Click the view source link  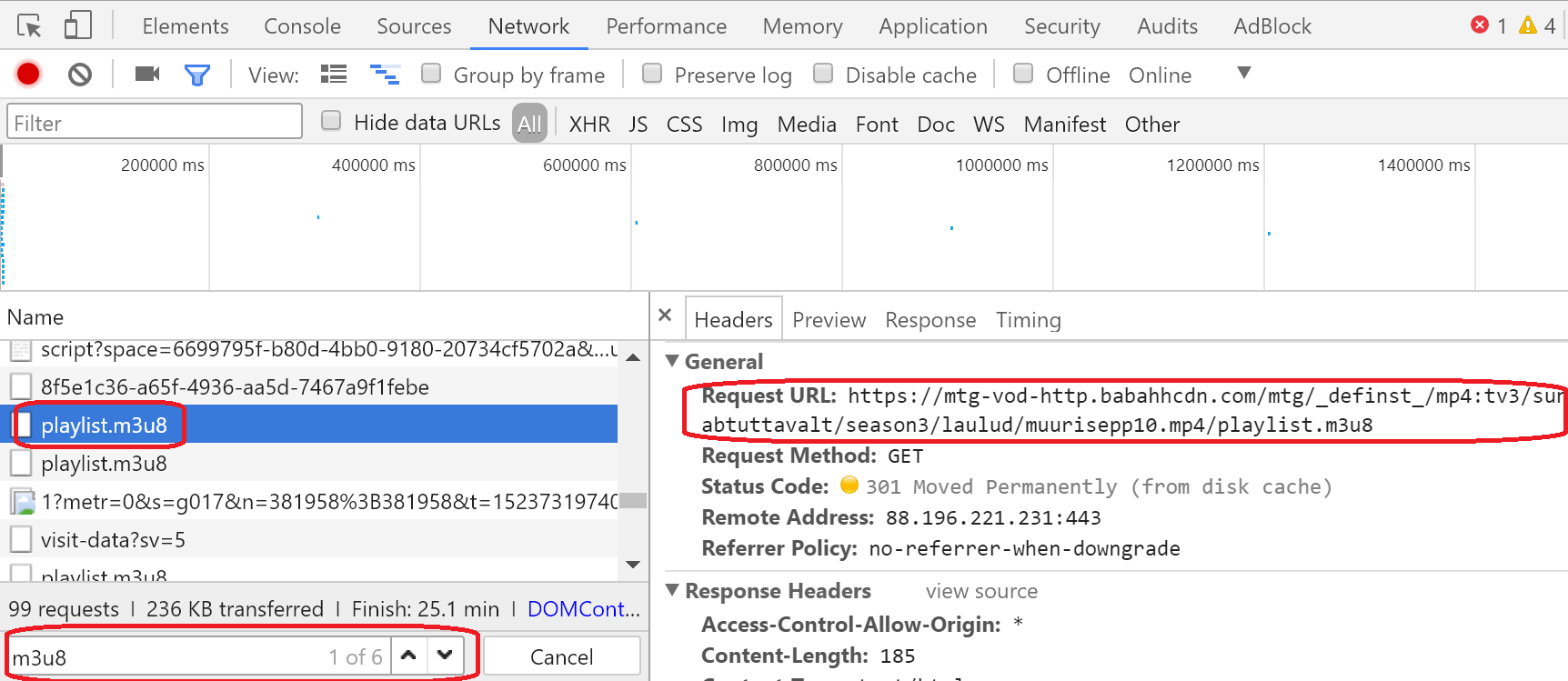point(981,591)
